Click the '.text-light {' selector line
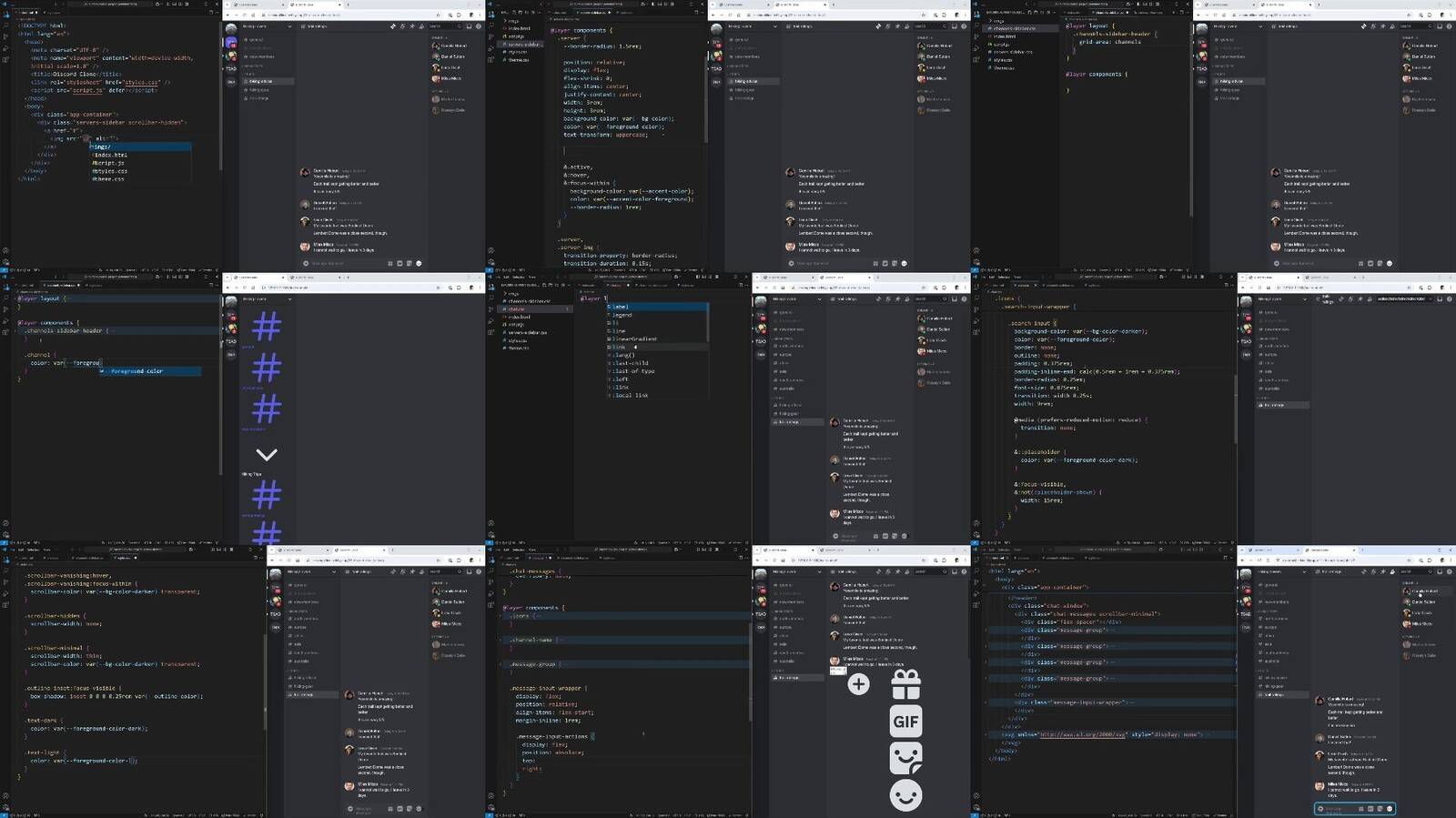This screenshot has width=1456, height=818. [x=44, y=752]
